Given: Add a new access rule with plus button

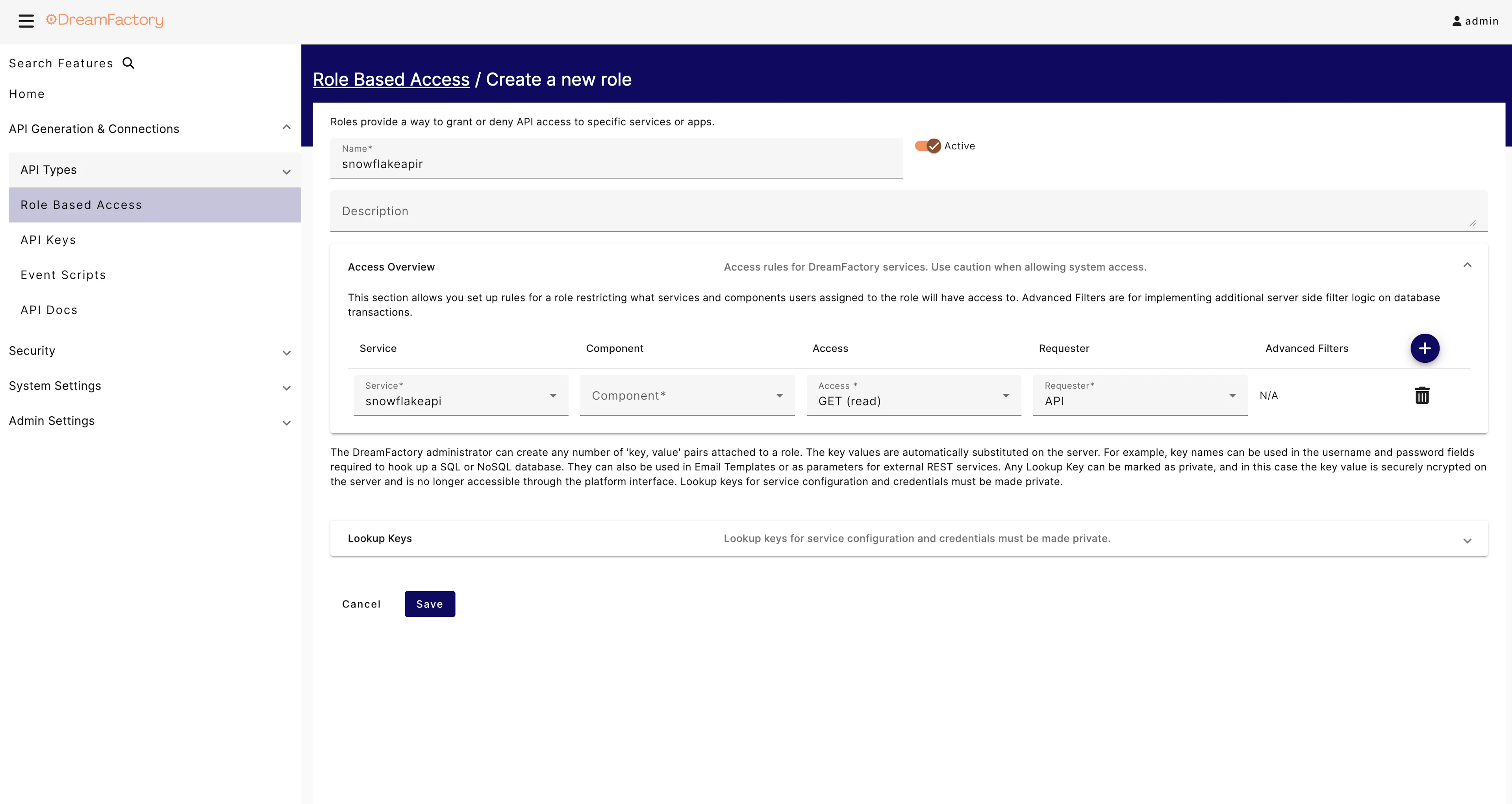Looking at the screenshot, I should coord(1425,348).
